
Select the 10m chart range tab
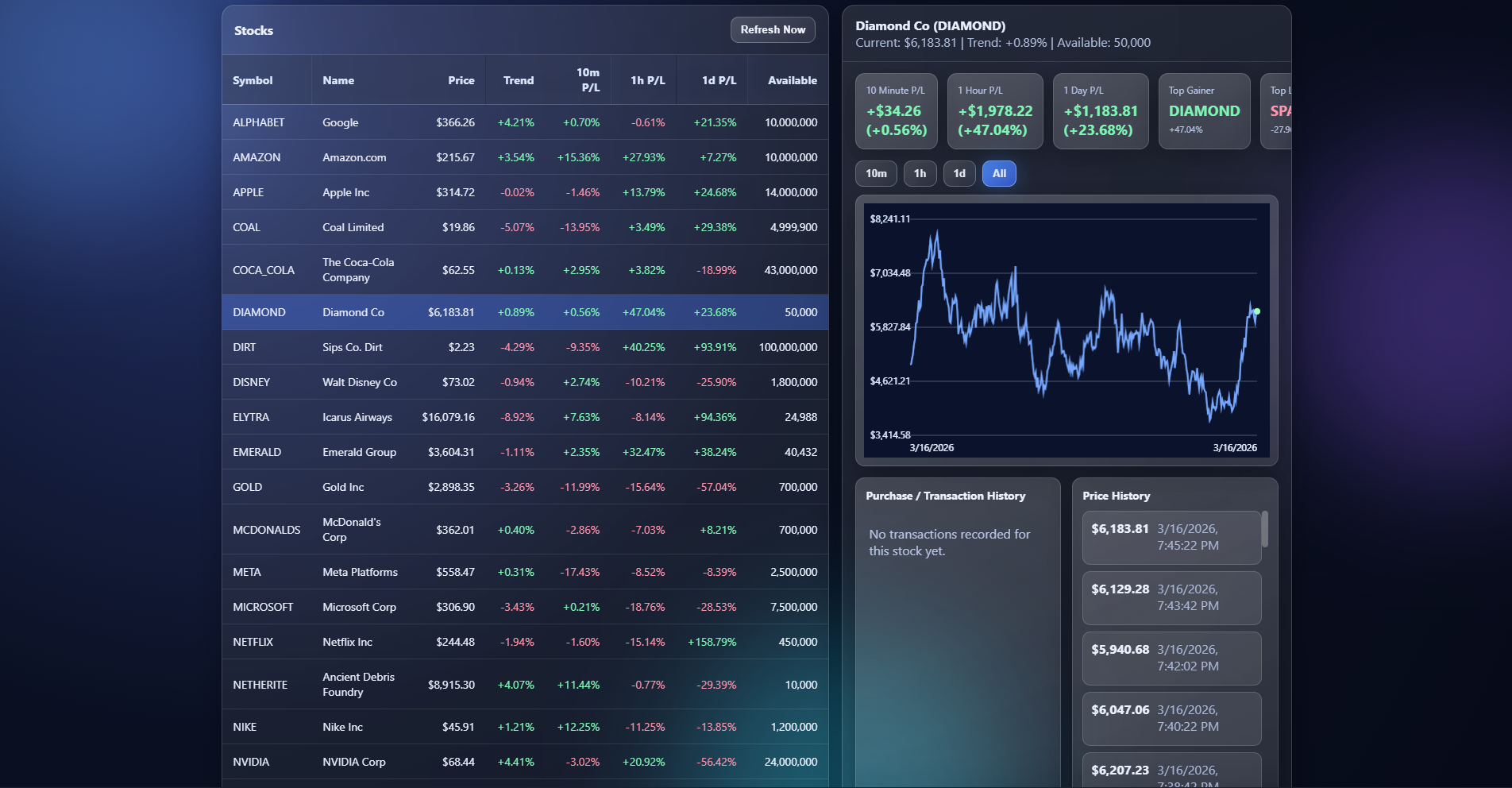click(876, 174)
